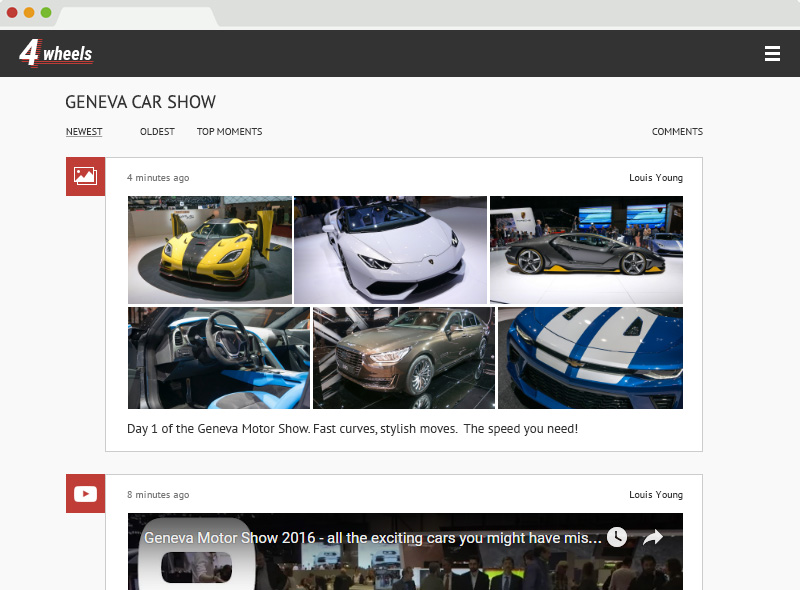Add the video to Watch Later
800x590 pixels.
pyautogui.click(x=617, y=537)
